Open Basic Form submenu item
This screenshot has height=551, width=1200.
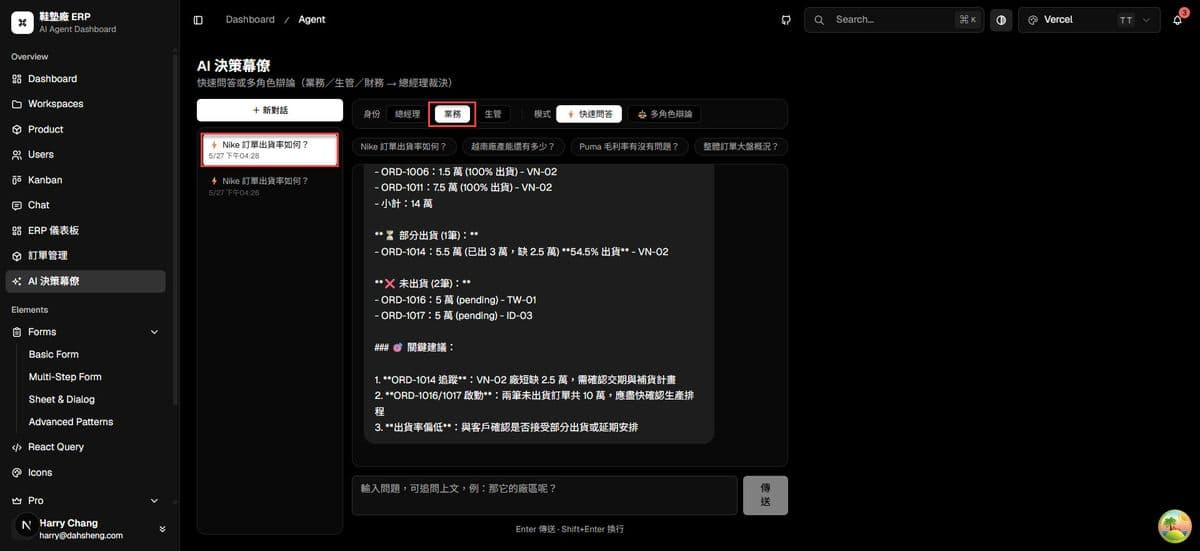[53, 354]
